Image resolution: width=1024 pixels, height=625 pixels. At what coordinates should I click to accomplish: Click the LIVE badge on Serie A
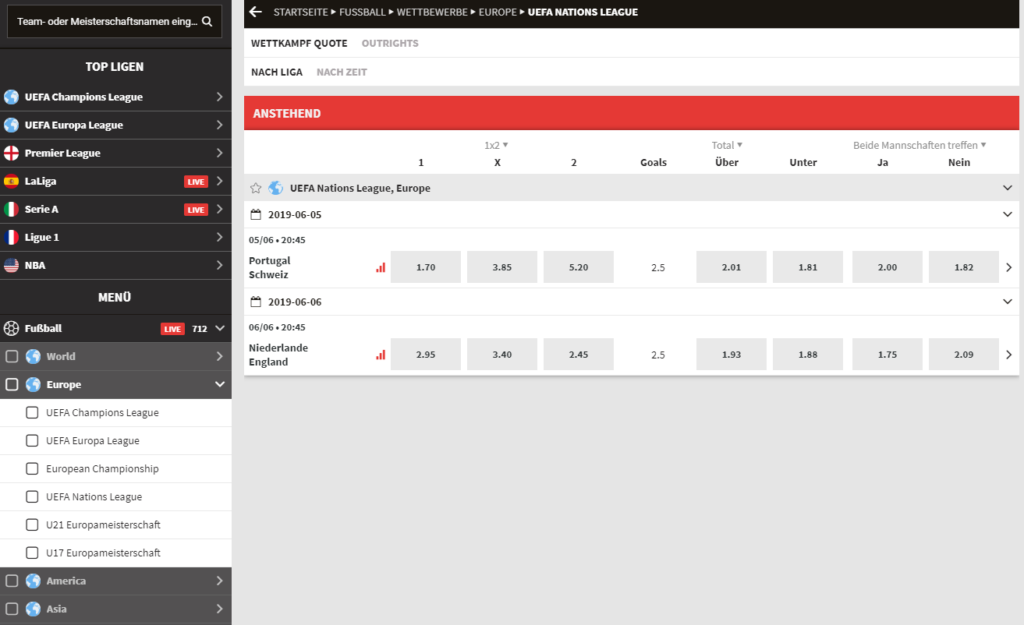coord(196,210)
